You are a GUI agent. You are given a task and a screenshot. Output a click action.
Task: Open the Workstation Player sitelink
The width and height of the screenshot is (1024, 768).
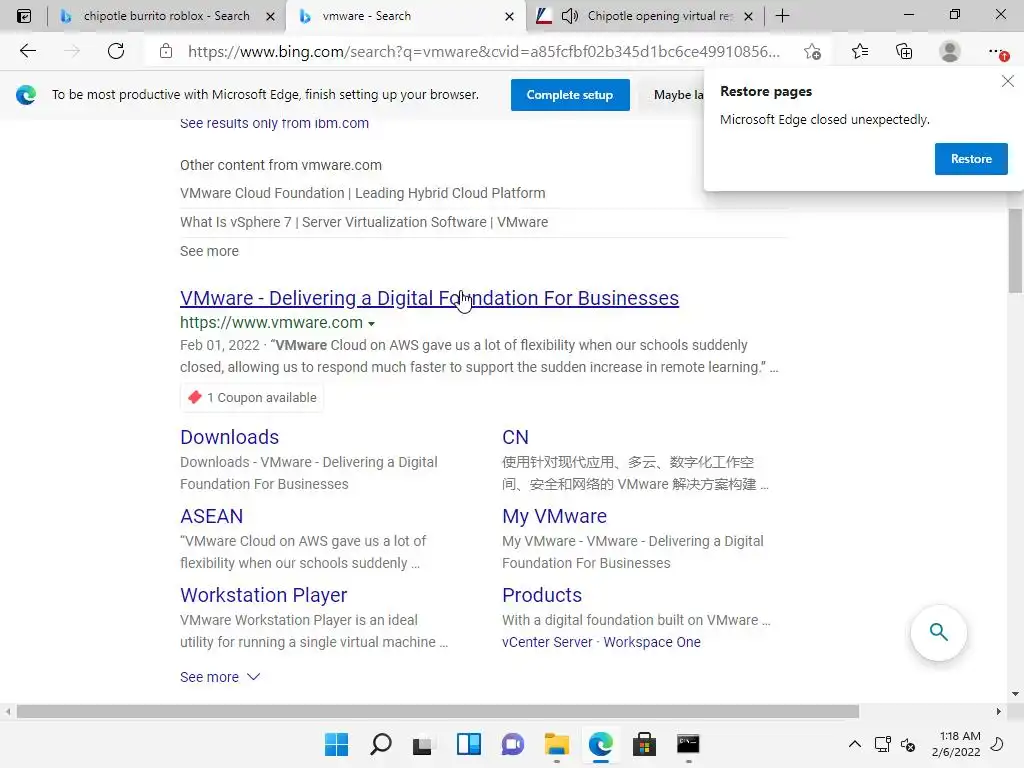coord(264,595)
